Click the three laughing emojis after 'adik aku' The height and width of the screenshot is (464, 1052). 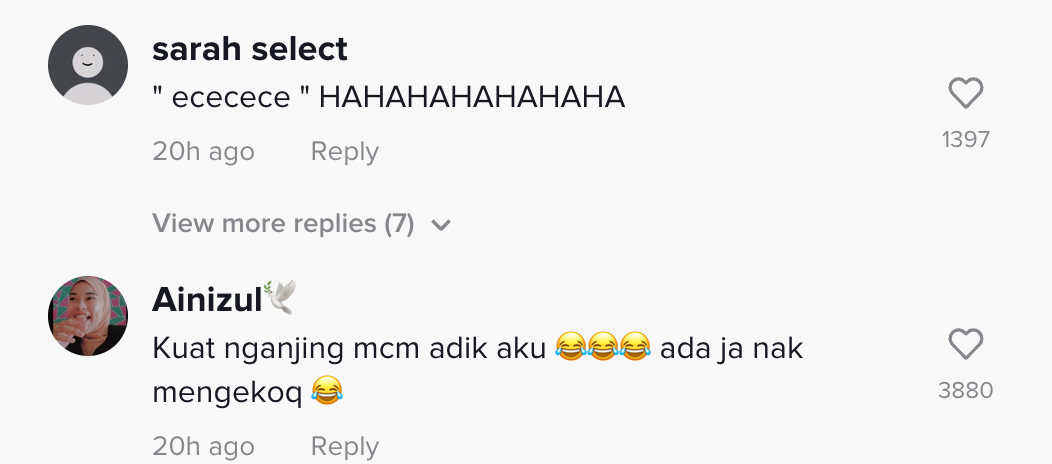coord(602,349)
